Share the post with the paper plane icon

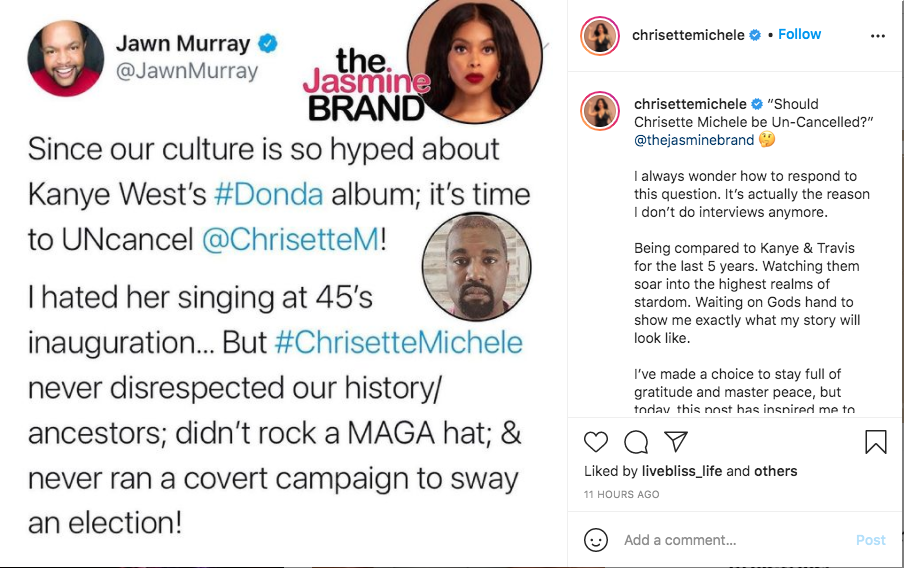(676, 441)
